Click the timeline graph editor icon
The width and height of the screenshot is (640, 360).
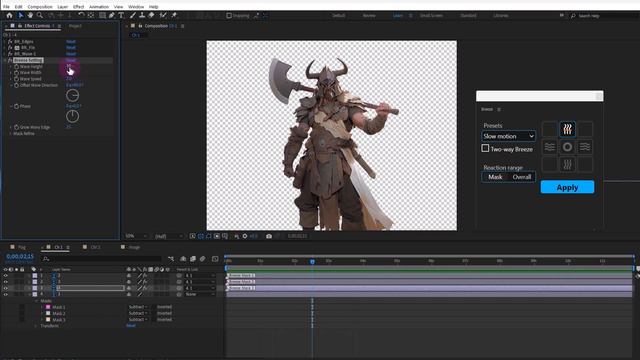tap(215, 259)
